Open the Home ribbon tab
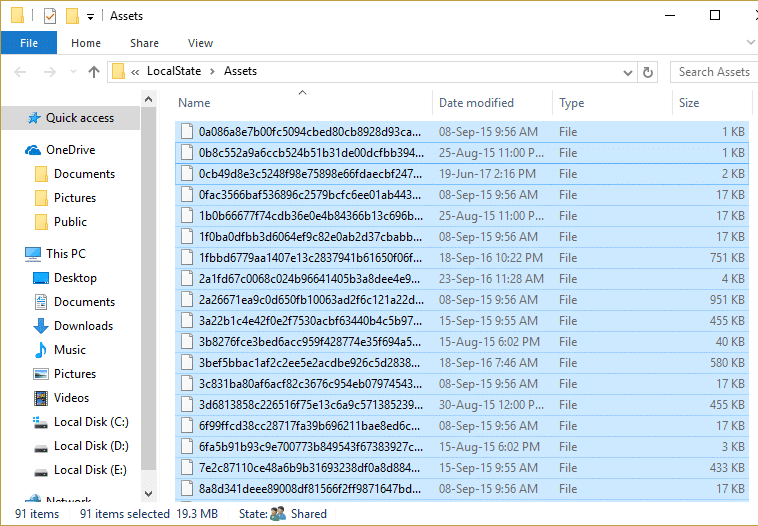 tap(86, 43)
